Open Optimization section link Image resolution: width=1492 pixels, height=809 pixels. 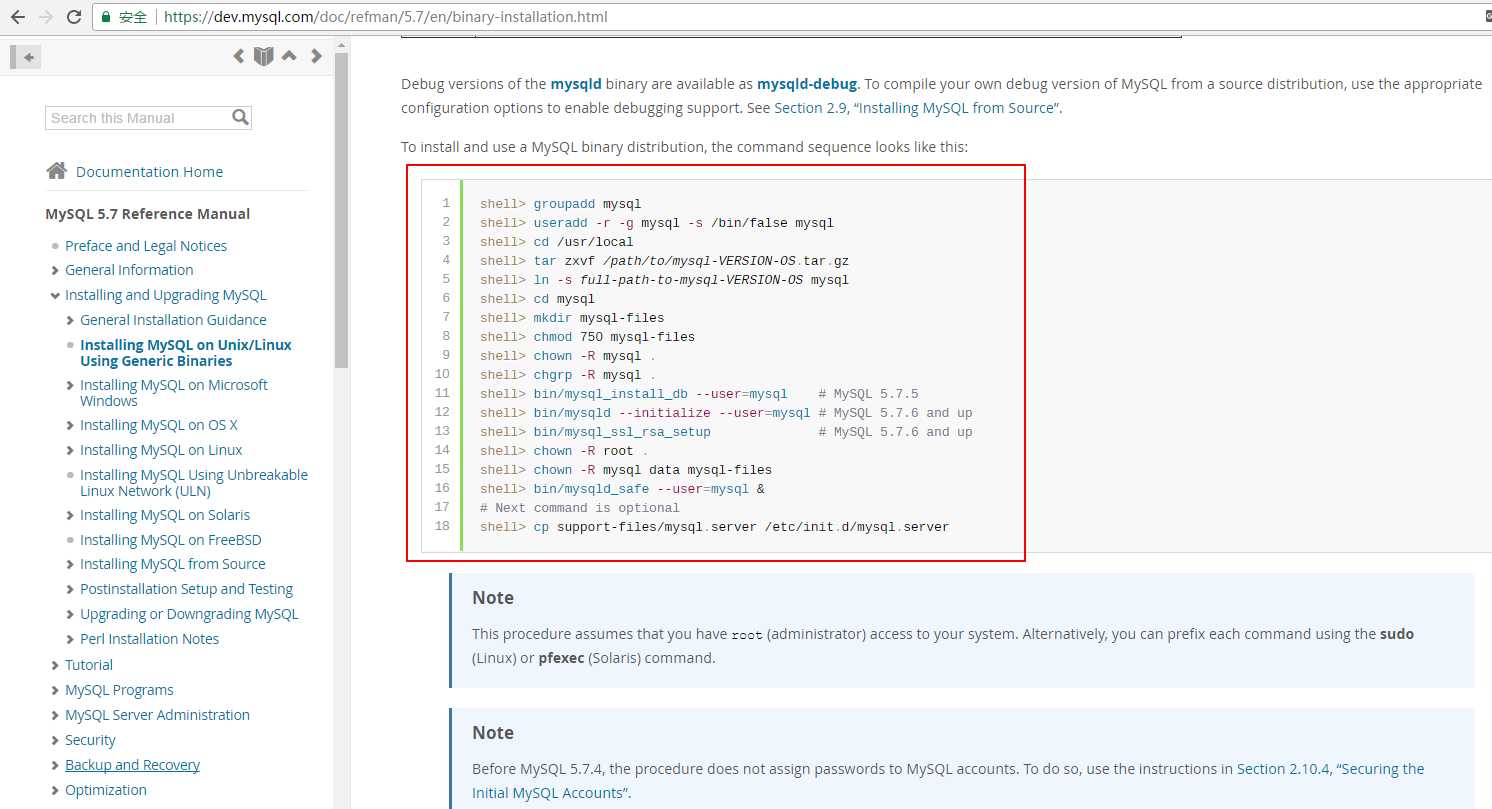coord(105,790)
